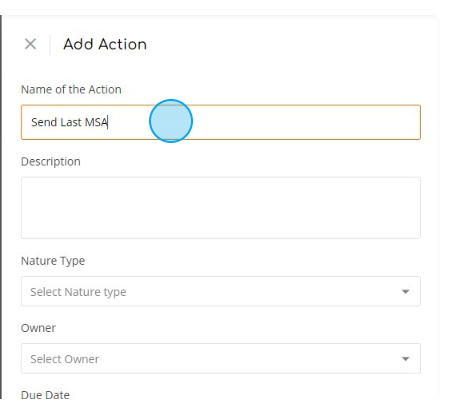450x400 pixels.
Task: Focus the Name of the Action field
Action: [221, 122]
